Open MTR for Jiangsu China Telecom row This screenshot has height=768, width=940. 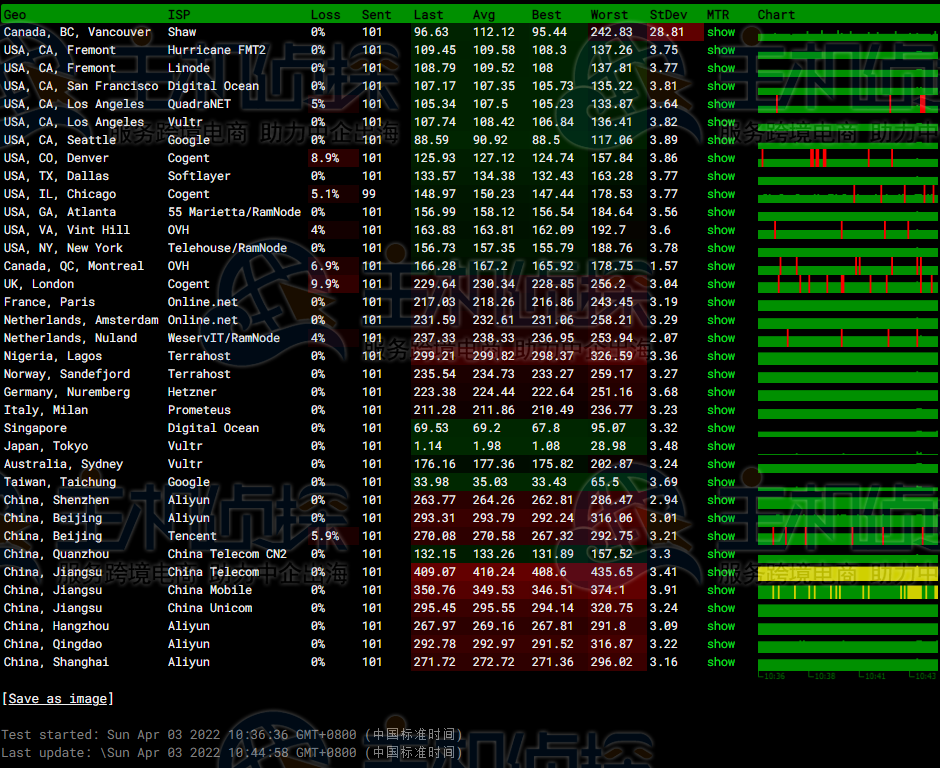(720, 572)
